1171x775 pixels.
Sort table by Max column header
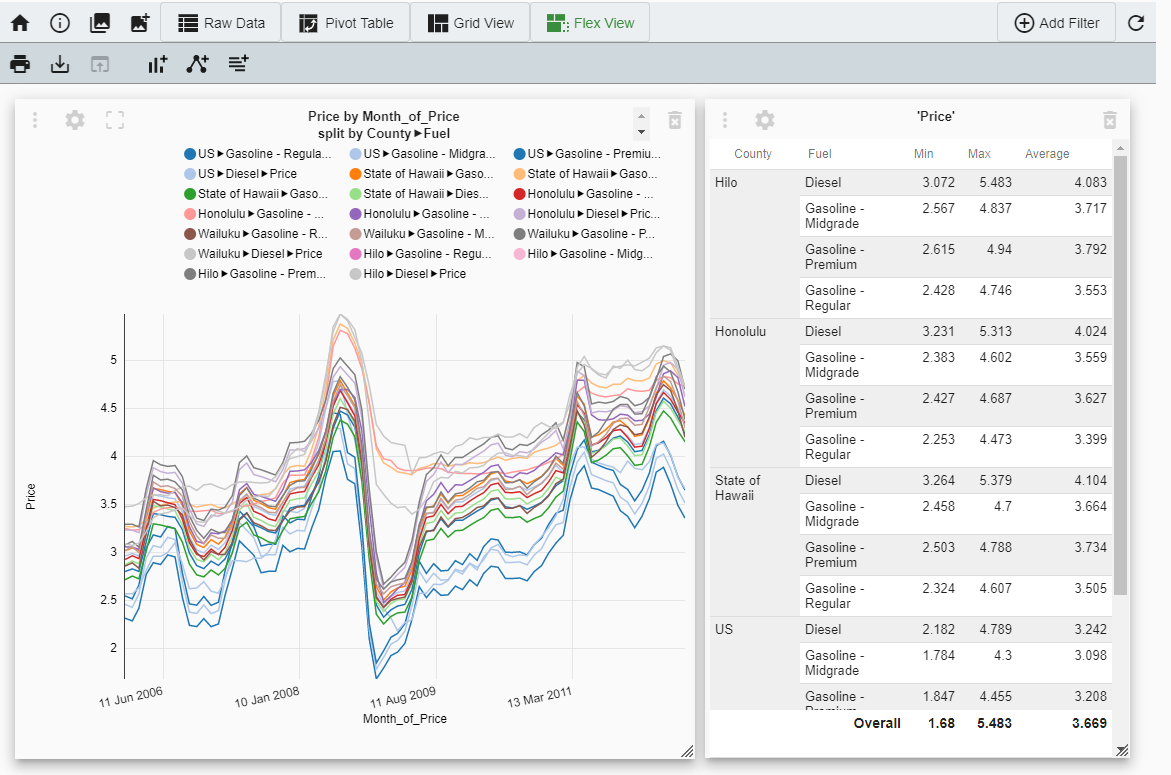(979, 154)
